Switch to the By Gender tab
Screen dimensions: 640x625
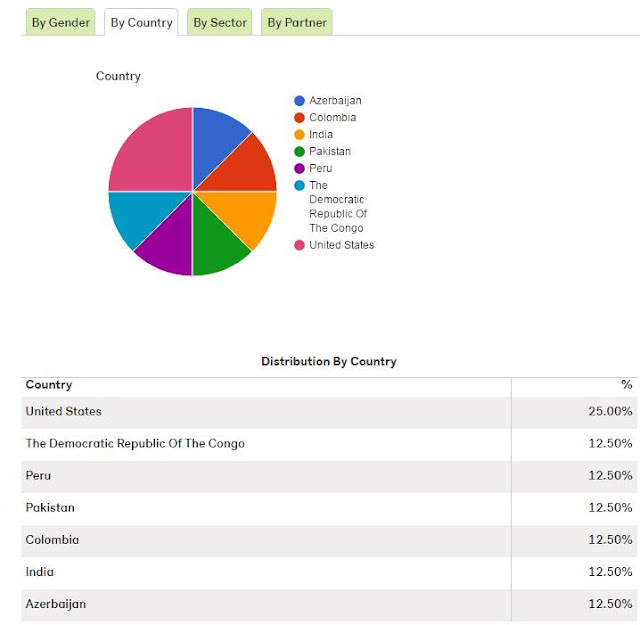pos(60,22)
